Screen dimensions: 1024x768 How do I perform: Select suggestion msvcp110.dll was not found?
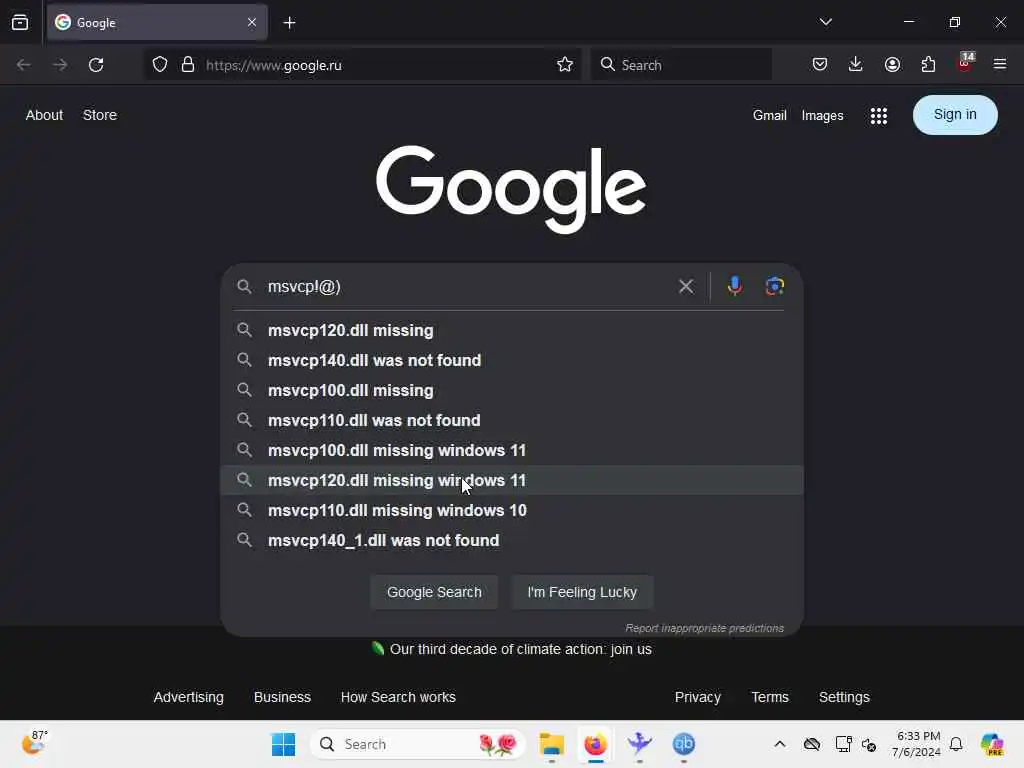[x=512, y=421]
